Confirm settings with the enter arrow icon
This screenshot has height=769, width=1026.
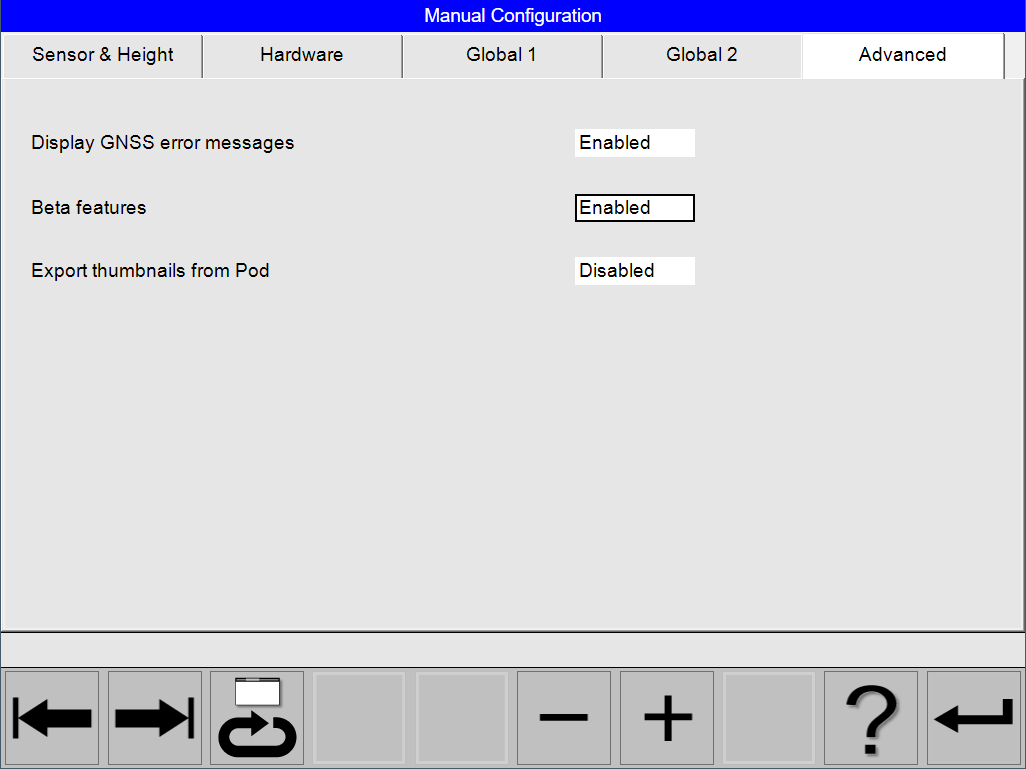click(973, 718)
